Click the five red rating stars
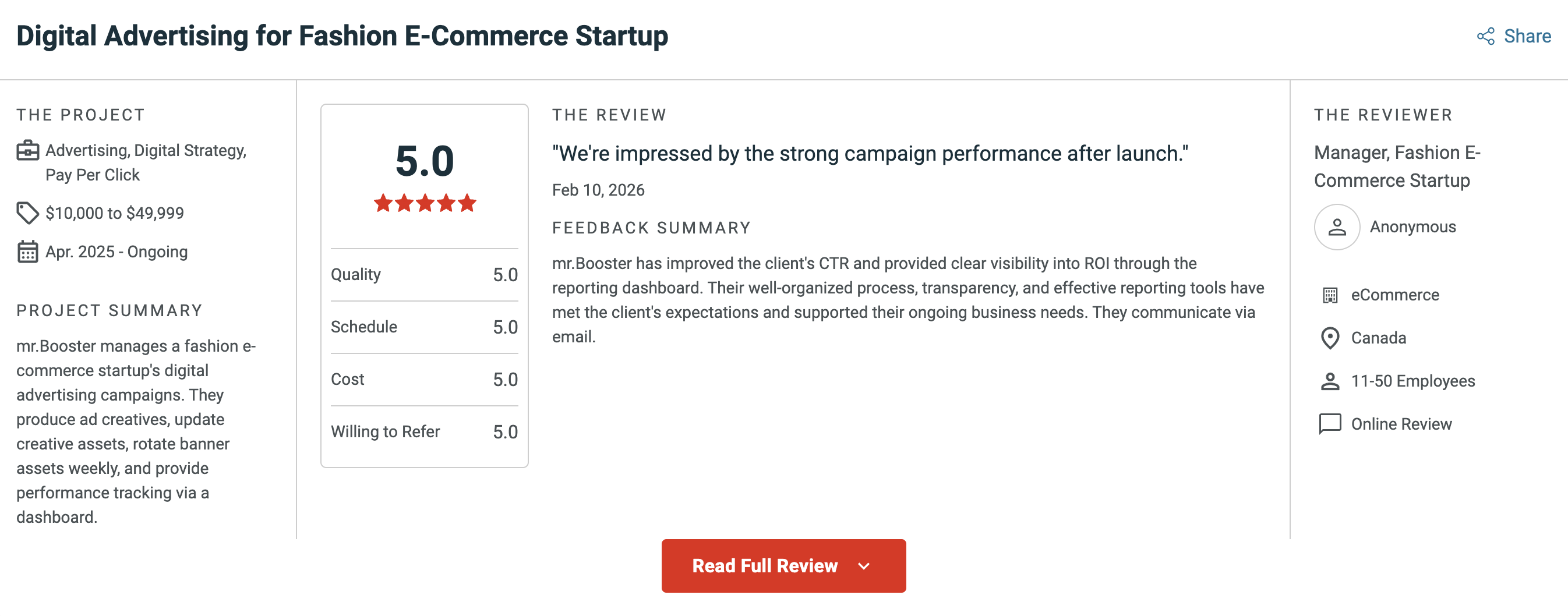This screenshot has height=616, width=1568. 425,203
